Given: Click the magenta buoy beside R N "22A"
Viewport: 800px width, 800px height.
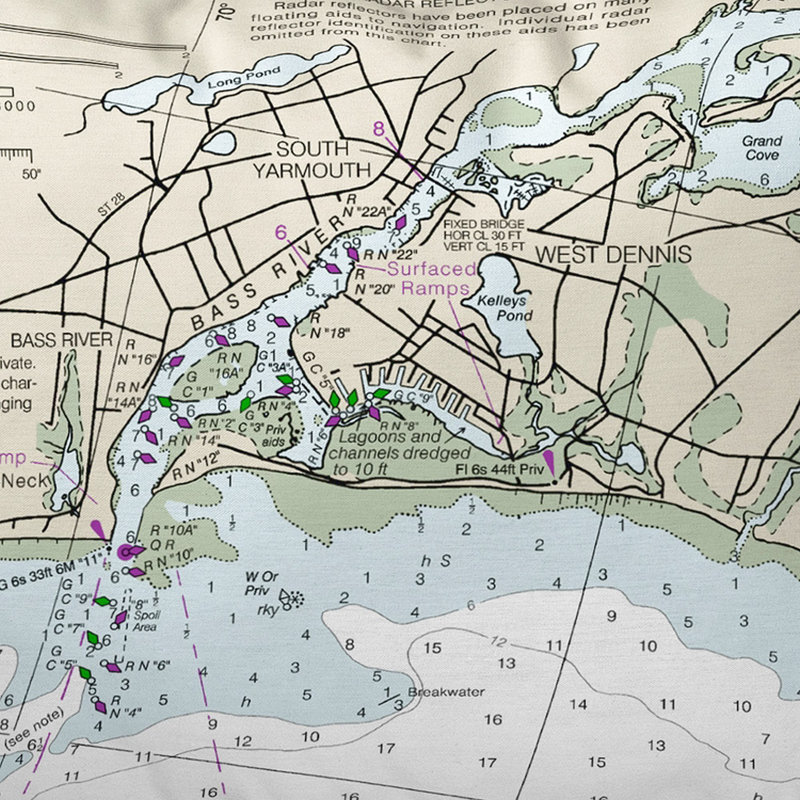Looking at the screenshot, I should [x=400, y=223].
